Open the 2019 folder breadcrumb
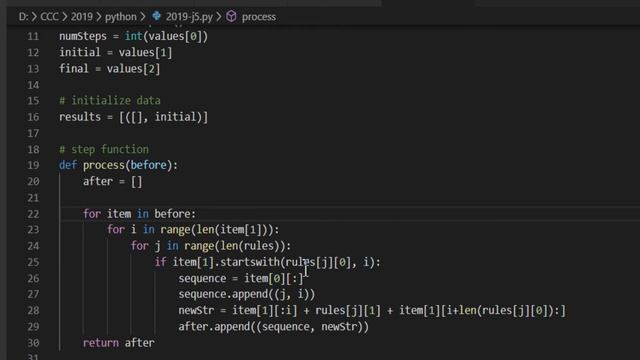This screenshot has width=640, height=360. pyautogui.click(x=82, y=17)
